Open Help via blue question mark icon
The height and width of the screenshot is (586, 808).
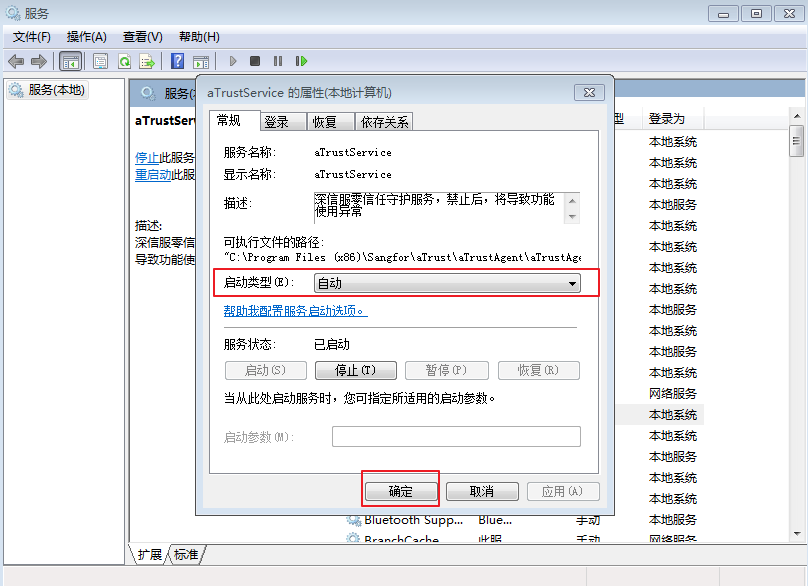click(x=177, y=61)
